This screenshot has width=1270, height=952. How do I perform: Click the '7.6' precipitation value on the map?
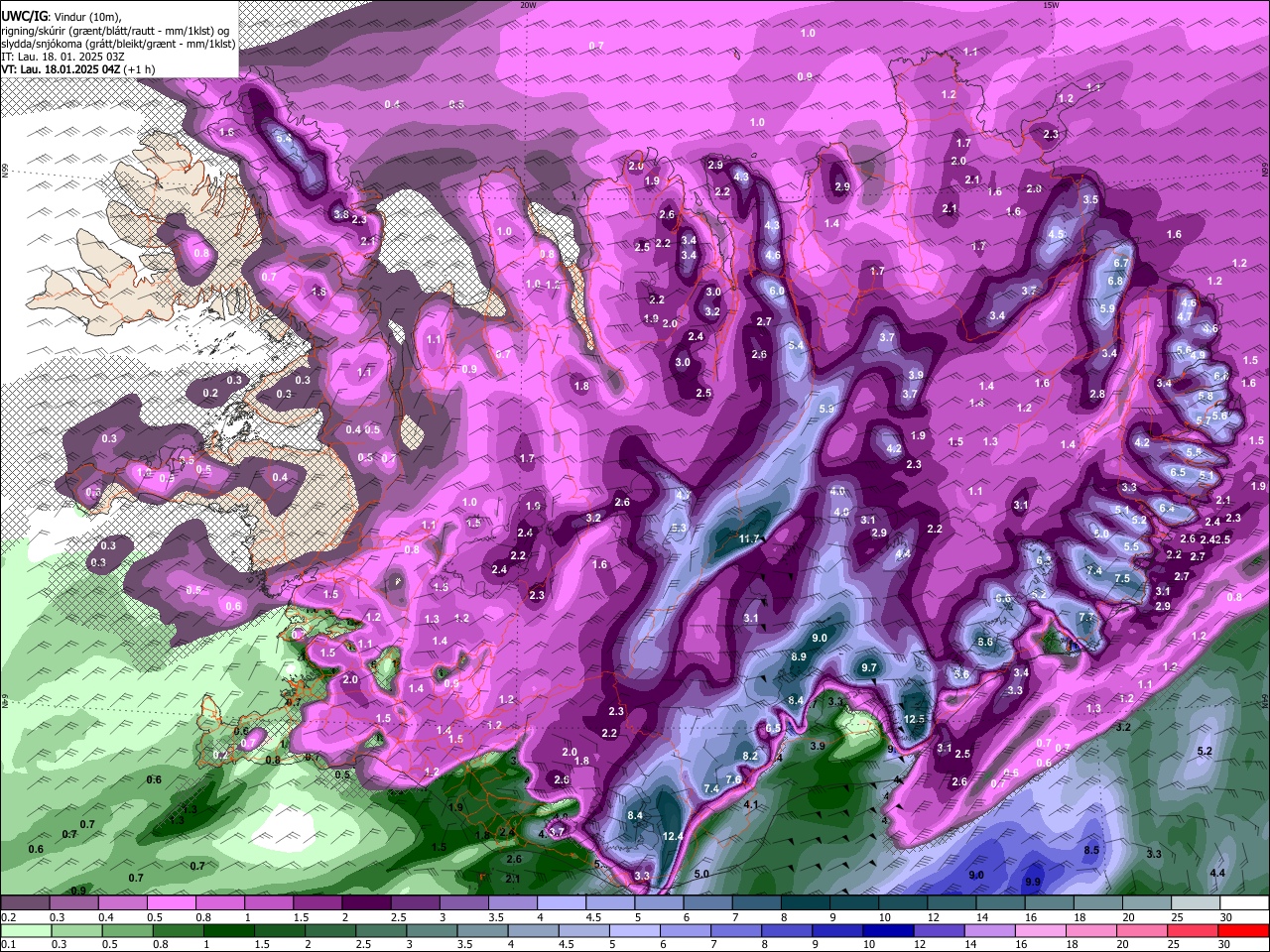pos(733,780)
